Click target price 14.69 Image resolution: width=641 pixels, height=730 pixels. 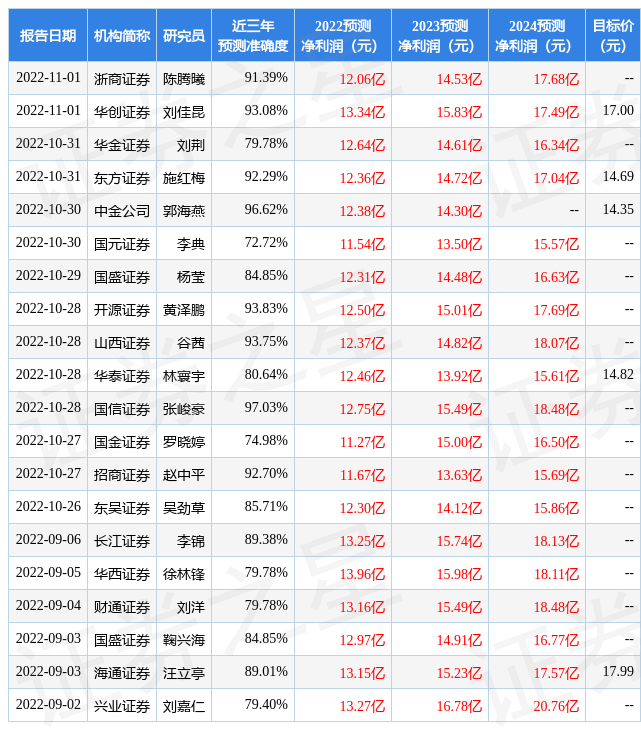coord(618,177)
